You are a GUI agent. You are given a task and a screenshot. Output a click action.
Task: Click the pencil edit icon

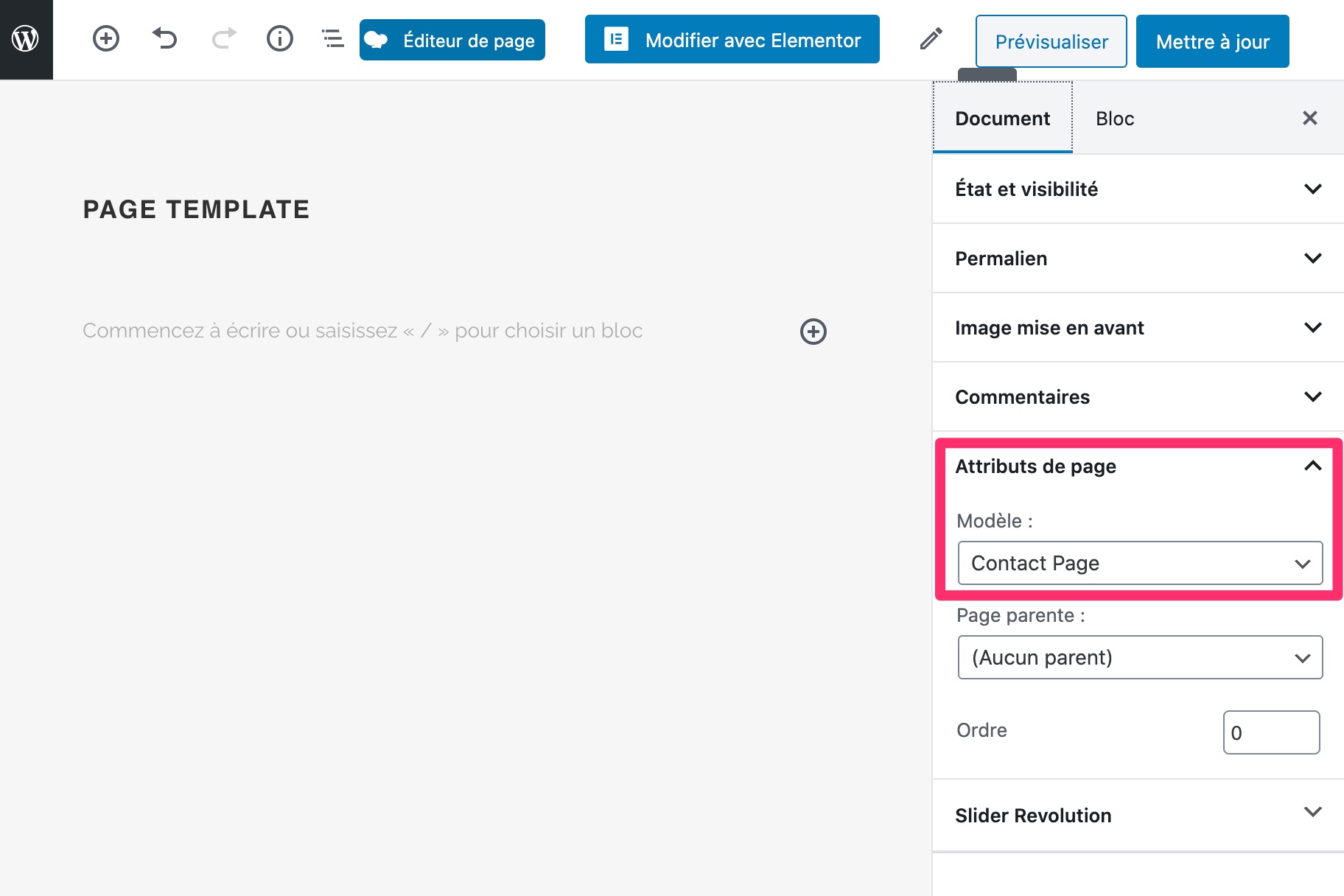931,39
